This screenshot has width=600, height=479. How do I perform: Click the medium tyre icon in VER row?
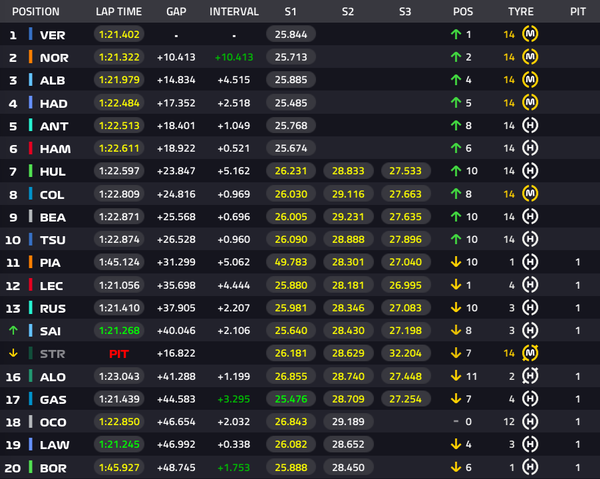click(x=530, y=34)
